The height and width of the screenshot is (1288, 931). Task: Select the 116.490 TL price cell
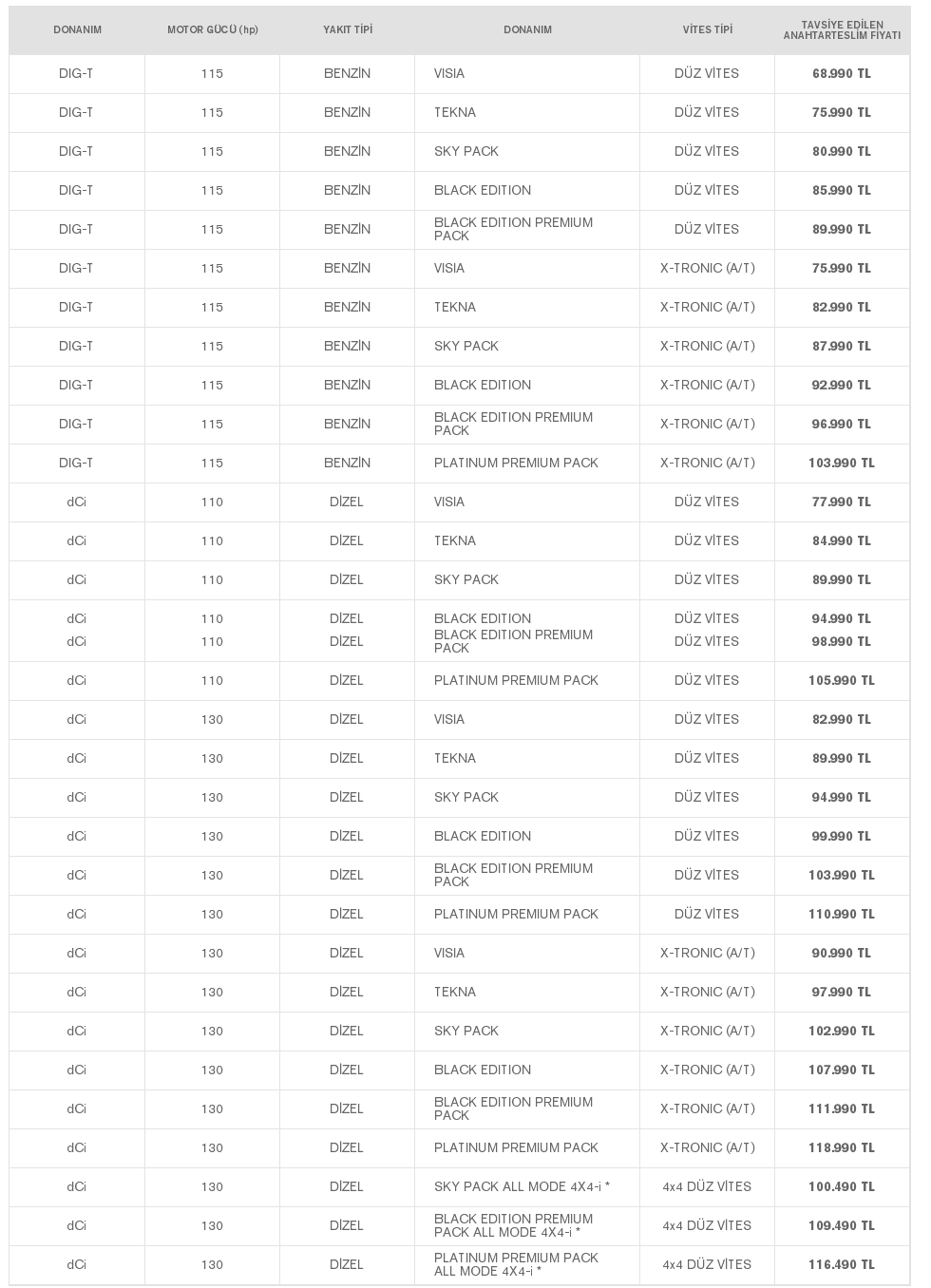pyautogui.click(x=841, y=1264)
